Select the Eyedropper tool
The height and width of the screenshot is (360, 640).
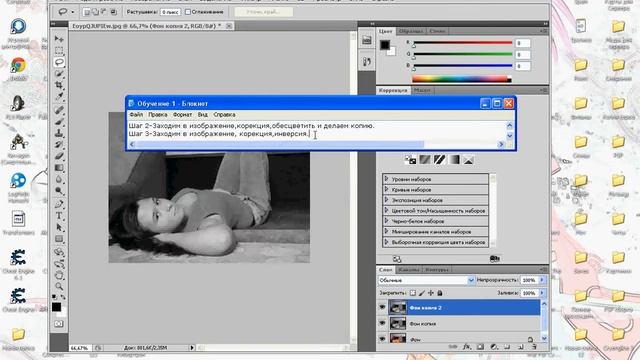pos(59,97)
